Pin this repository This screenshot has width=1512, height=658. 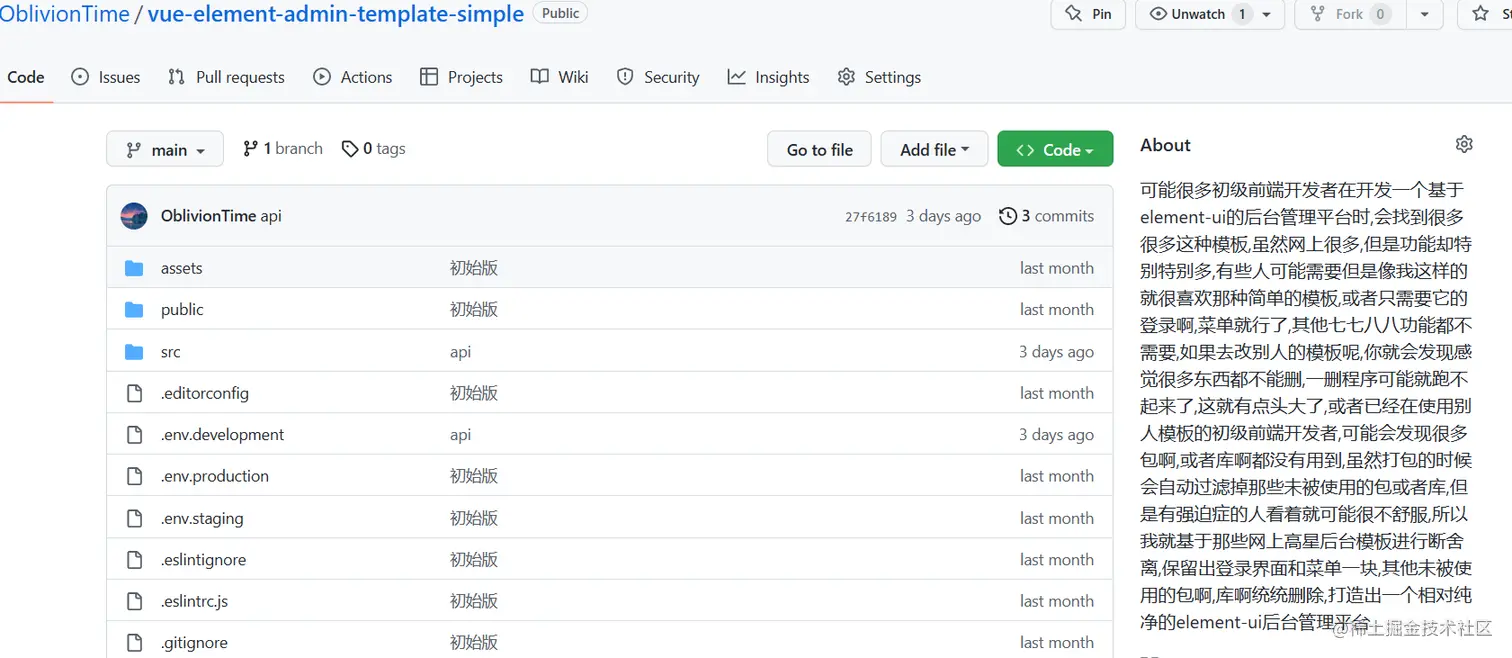click(x=1088, y=14)
